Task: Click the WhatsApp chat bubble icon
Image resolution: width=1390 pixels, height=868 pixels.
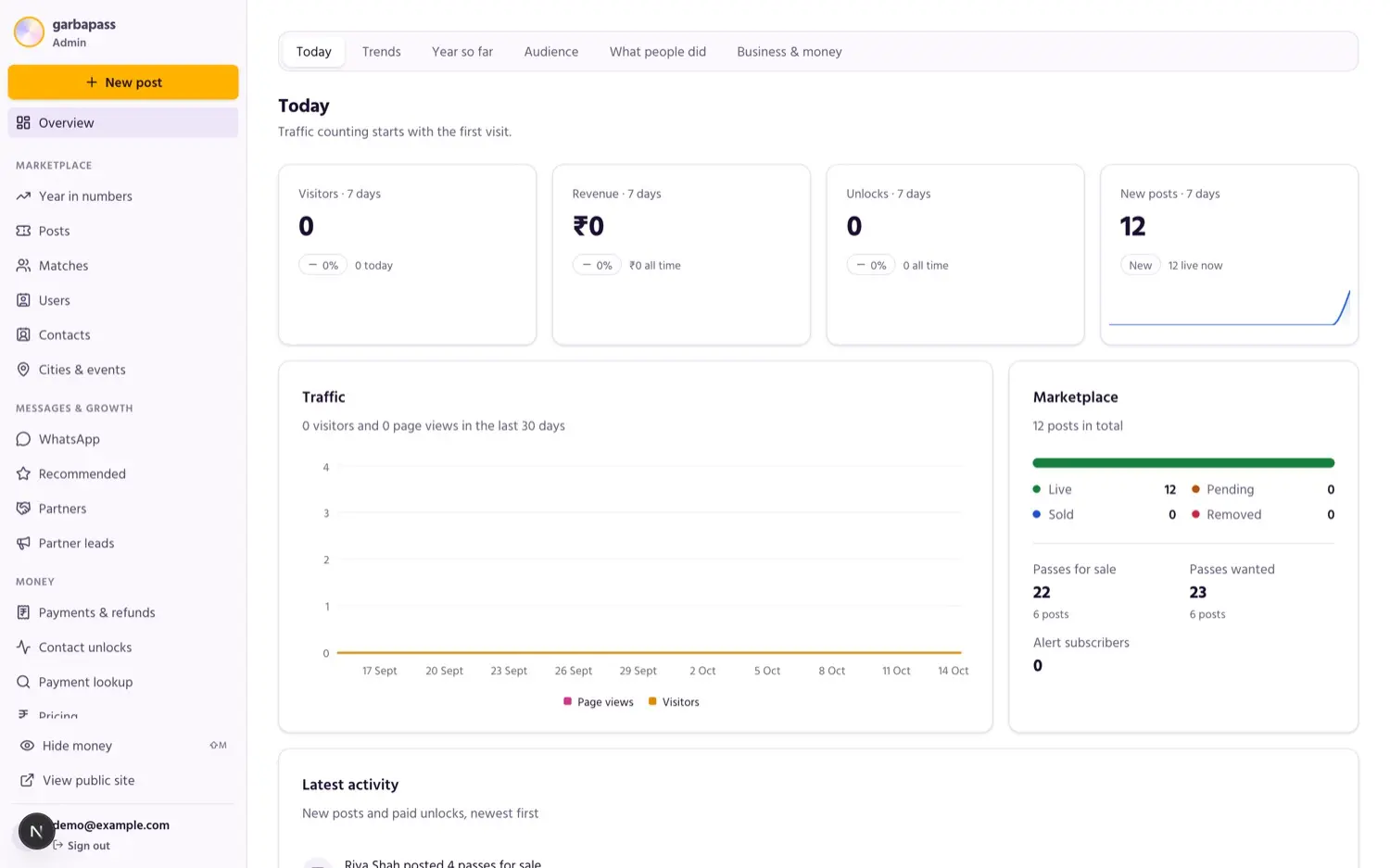Action: pyautogui.click(x=23, y=439)
